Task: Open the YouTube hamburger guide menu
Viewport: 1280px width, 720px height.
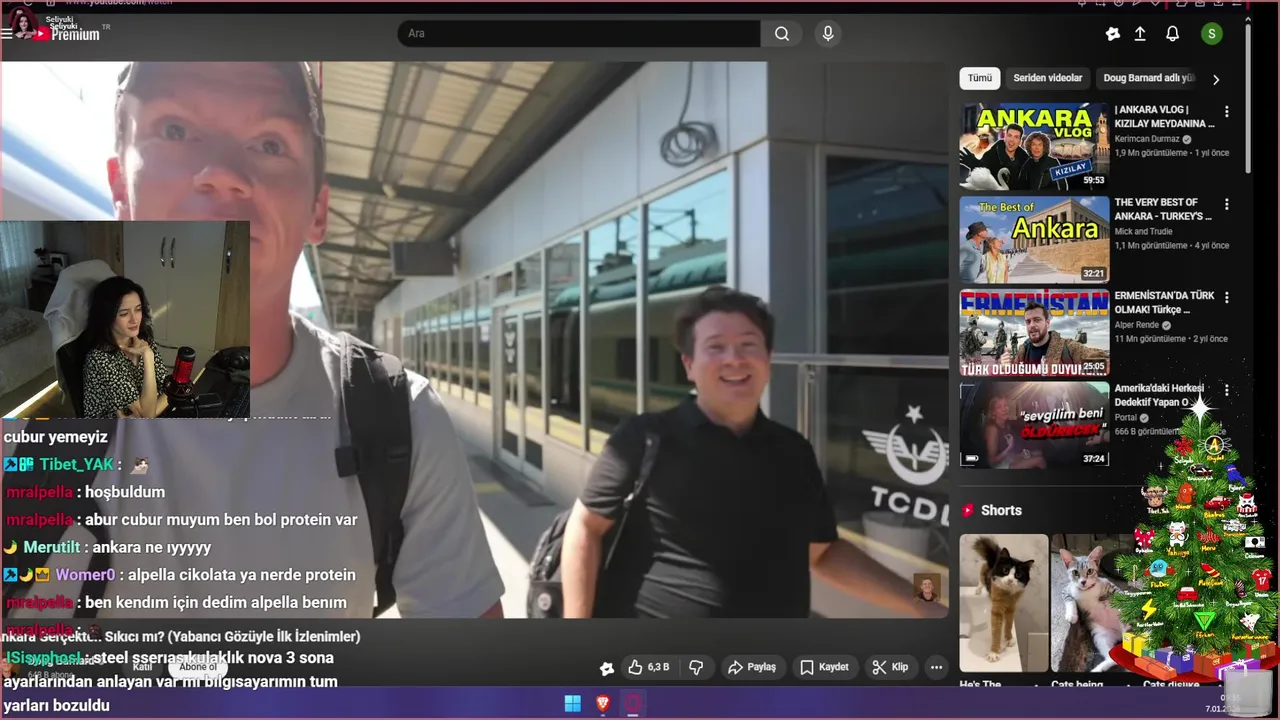Action: pyautogui.click(x=7, y=33)
